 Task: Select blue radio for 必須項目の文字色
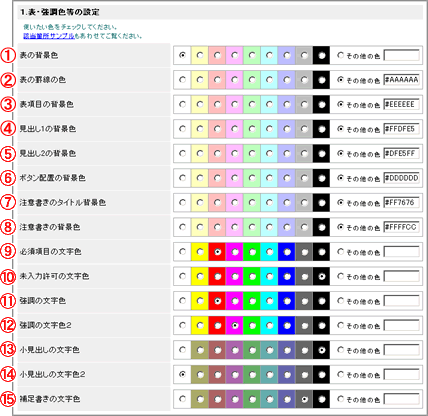pyautogui.click(x=287, y=252)
